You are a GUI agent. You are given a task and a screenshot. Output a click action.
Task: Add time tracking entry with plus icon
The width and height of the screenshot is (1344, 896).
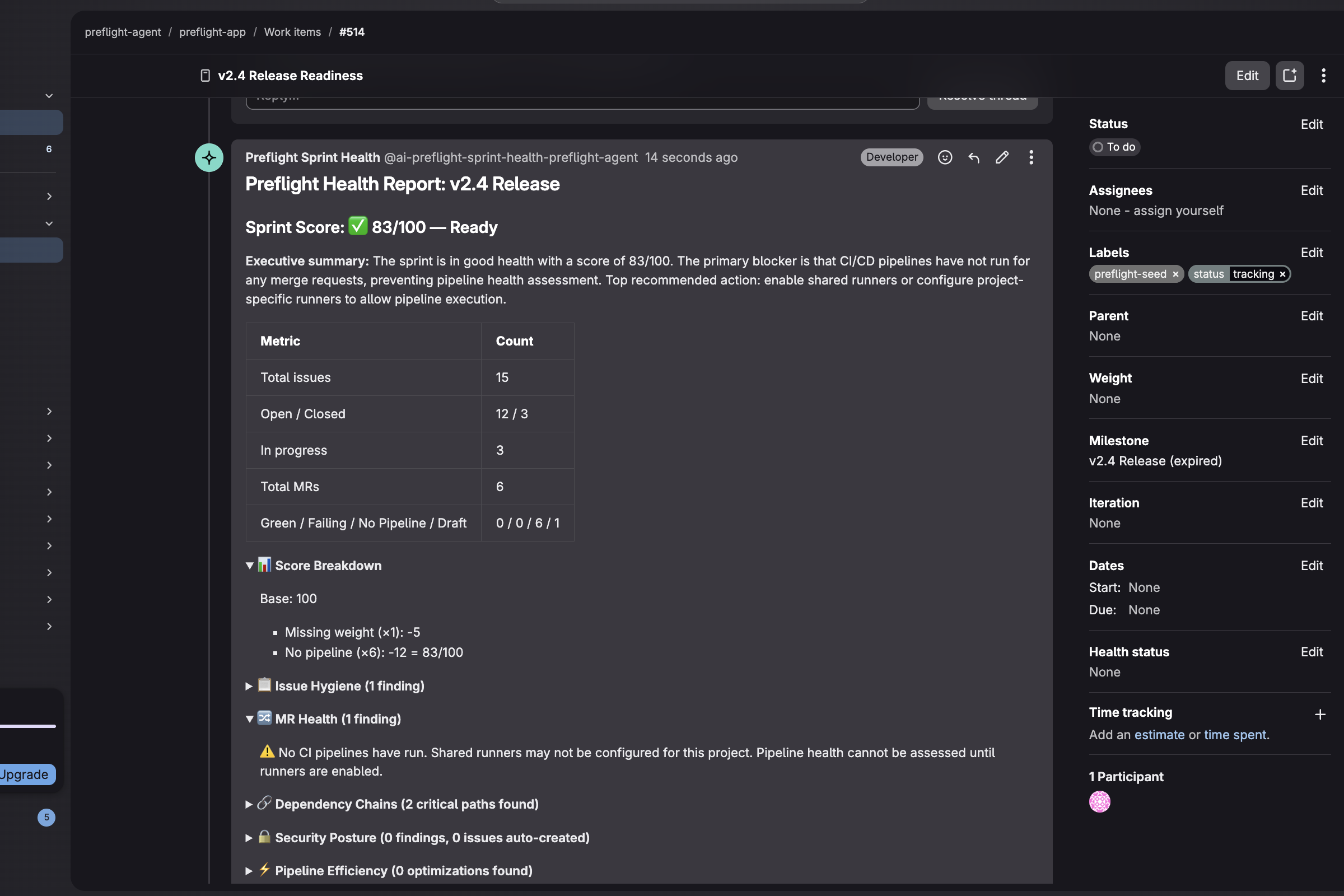click(1319, 715)
